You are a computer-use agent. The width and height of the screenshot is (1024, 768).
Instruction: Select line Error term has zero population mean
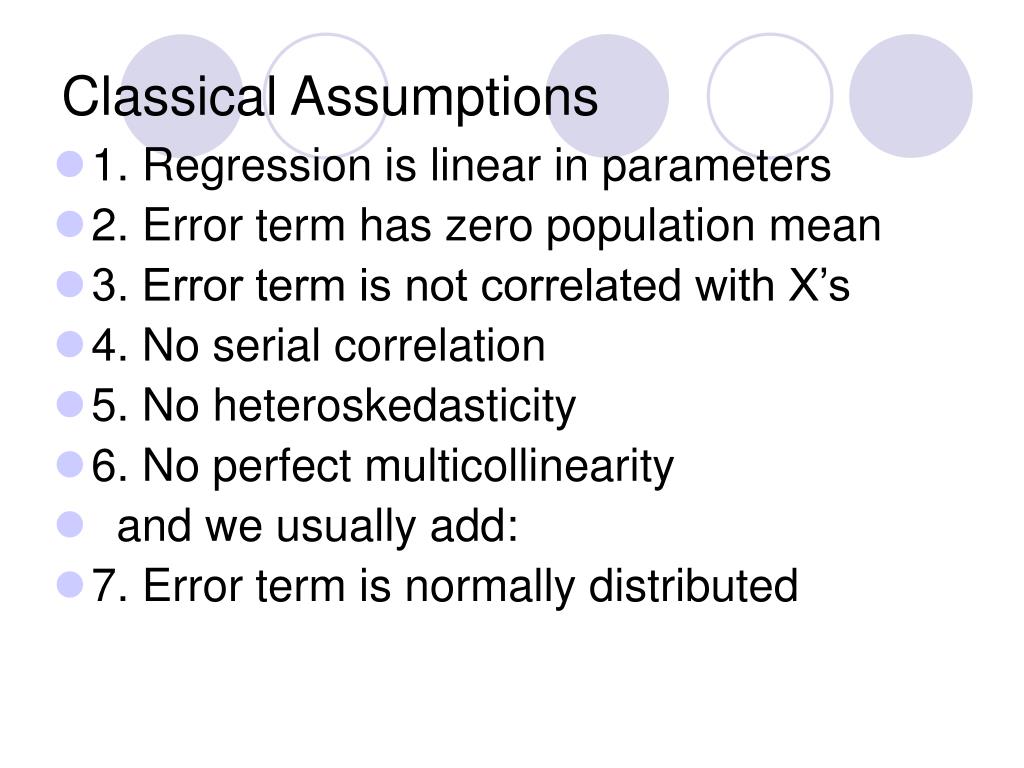pos(487,226)
